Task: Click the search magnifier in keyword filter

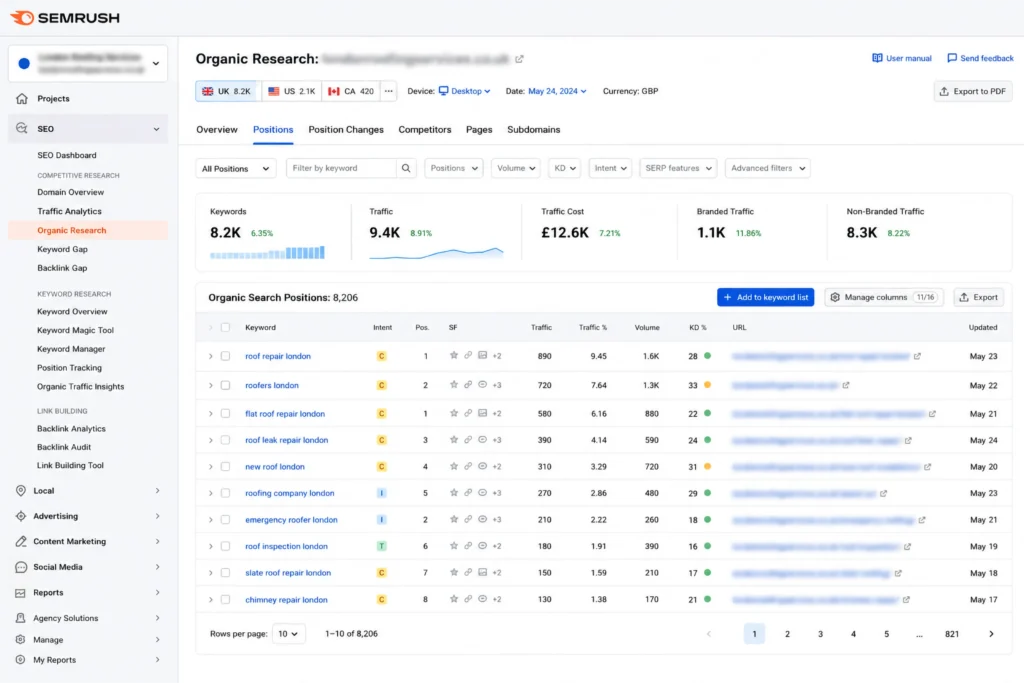Action: tap(406, 168)
